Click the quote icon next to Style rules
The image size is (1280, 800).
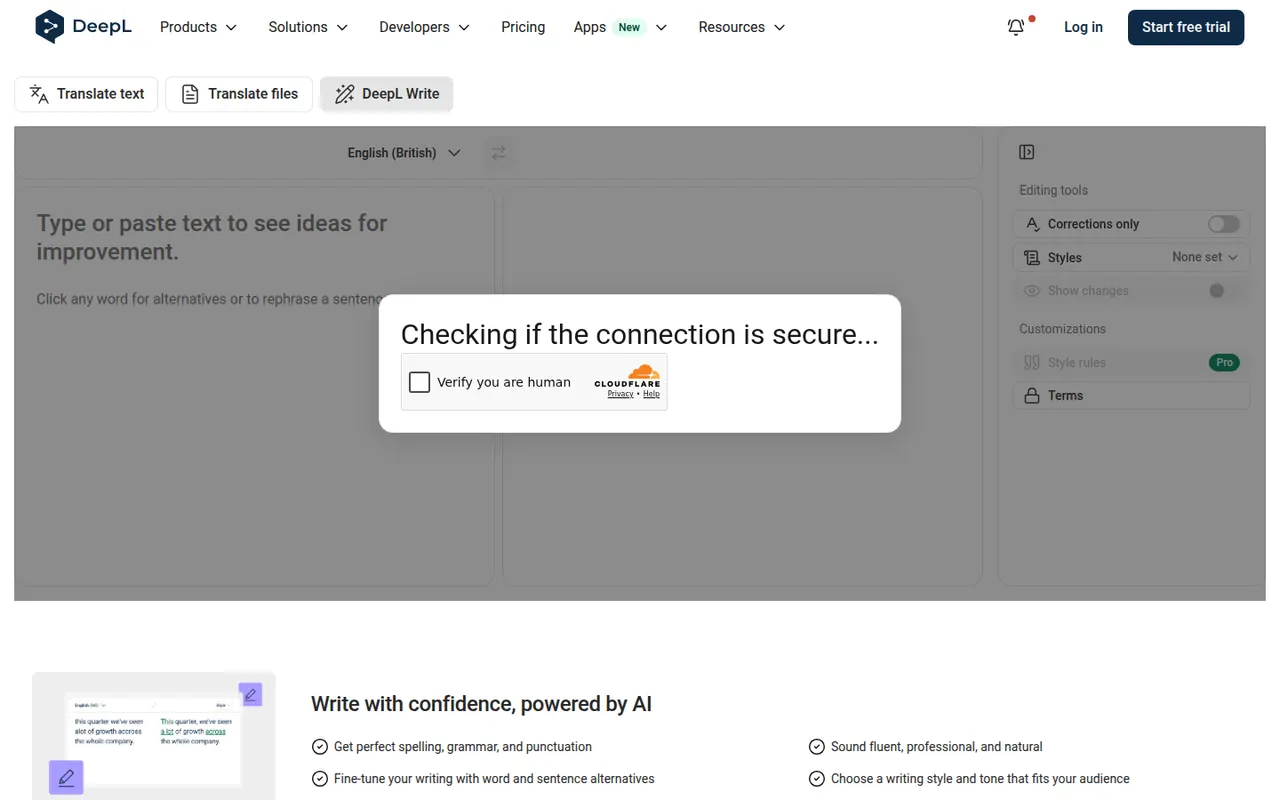pyautogui.click(x=1032, y=363)
